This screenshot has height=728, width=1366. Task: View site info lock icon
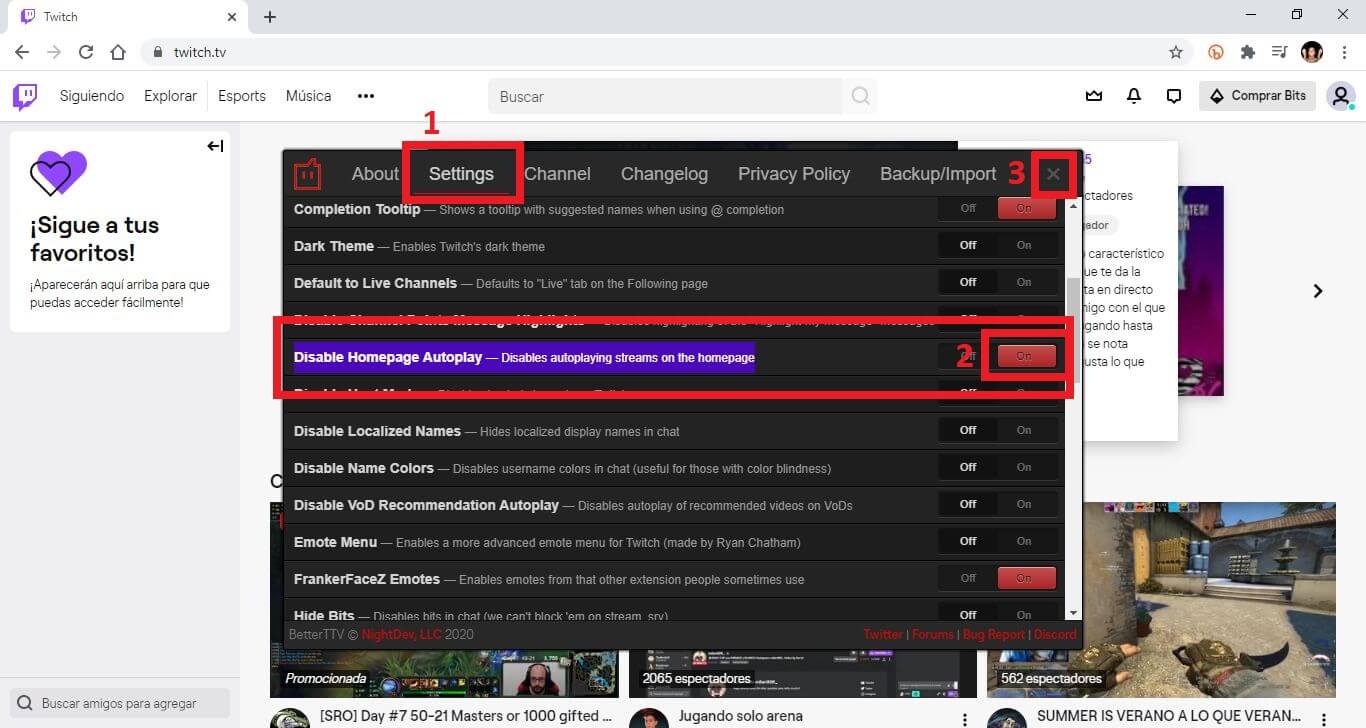click(158, 52)
